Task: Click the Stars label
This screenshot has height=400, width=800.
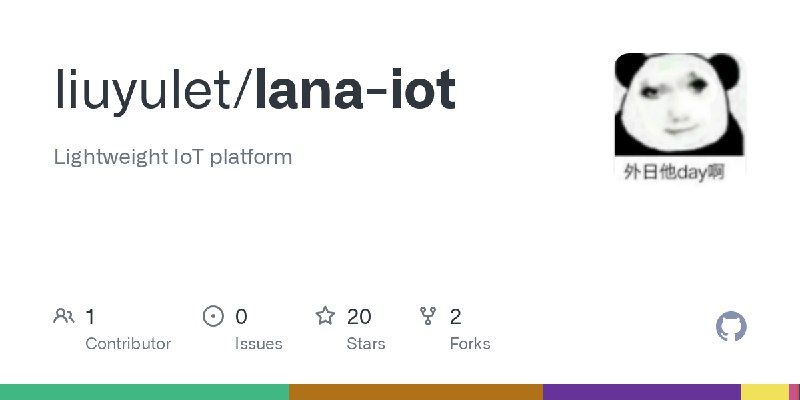Action: (366, 344)
